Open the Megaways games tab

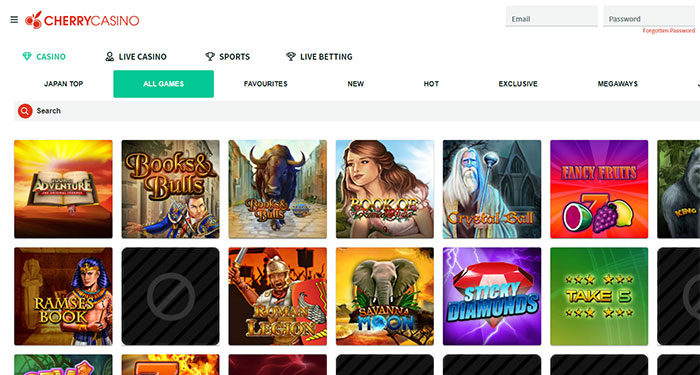(x=618, y=84)
